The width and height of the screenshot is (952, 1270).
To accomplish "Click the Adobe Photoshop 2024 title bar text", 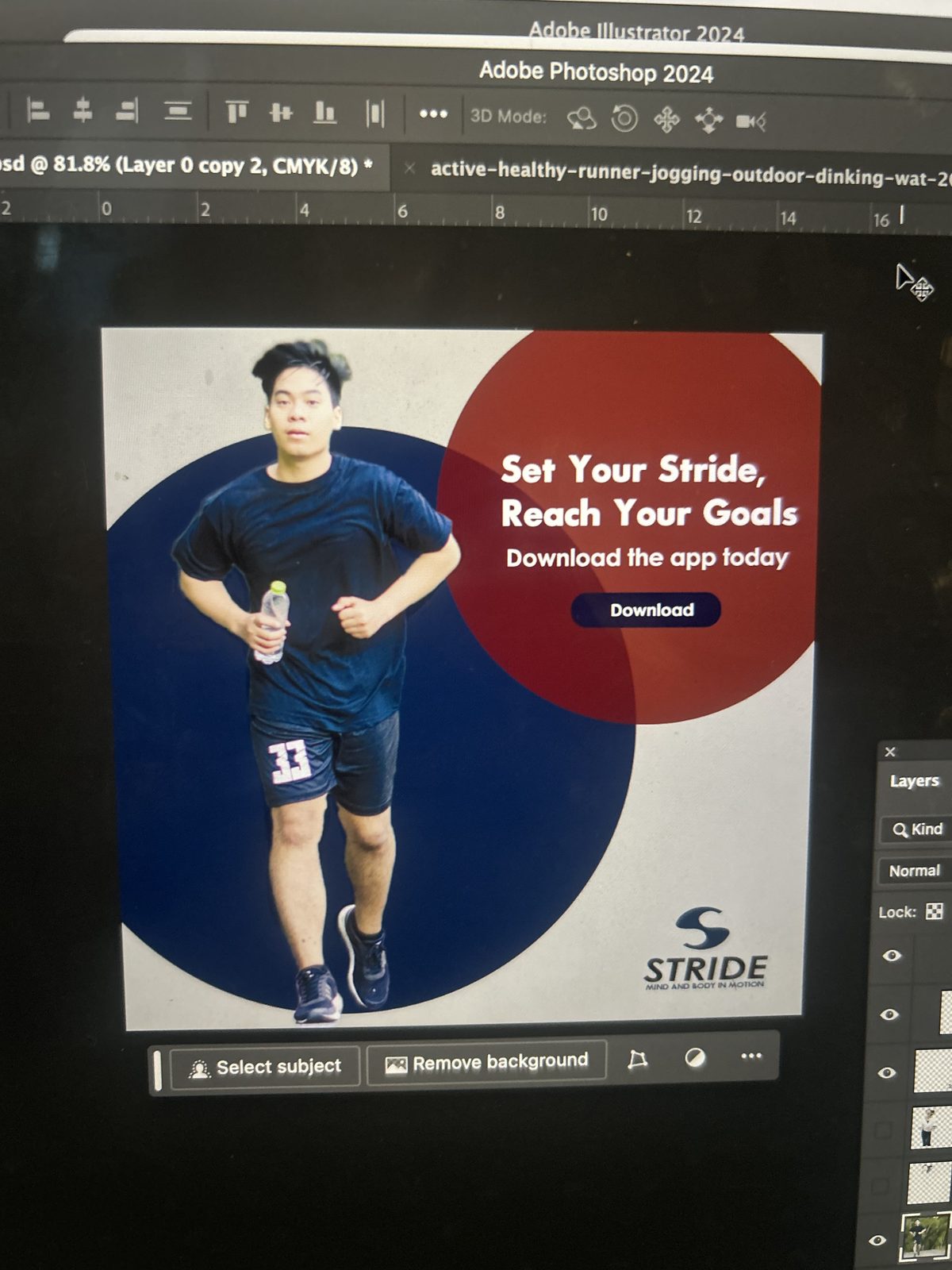I will pos(596,72).
